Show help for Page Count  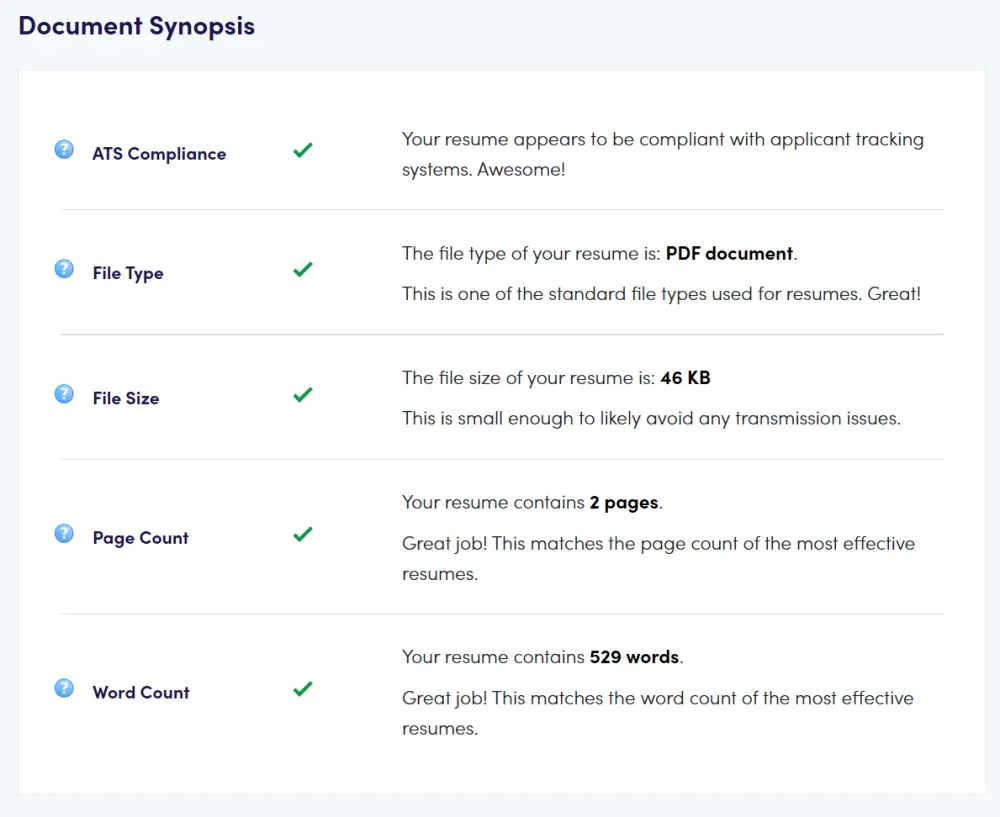tap(64, 534)
